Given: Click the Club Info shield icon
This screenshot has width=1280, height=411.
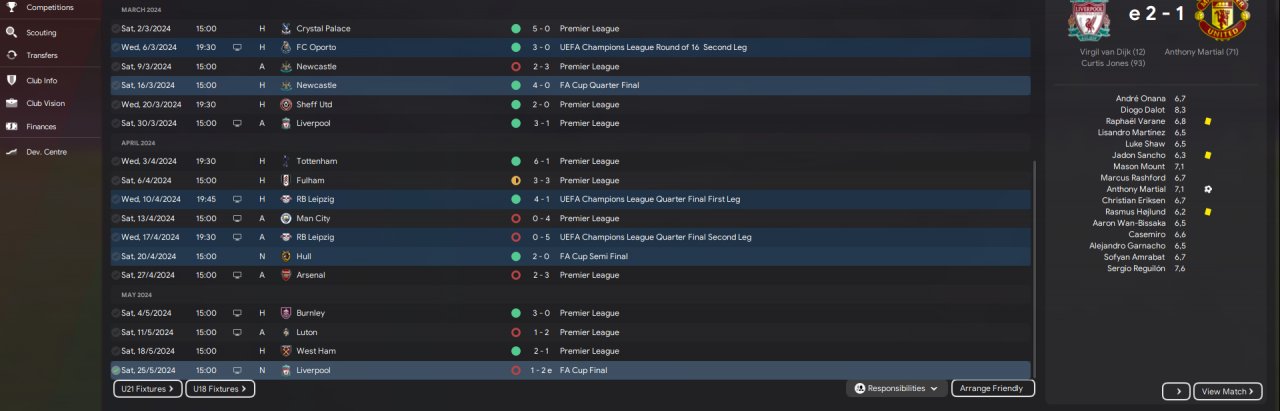Looking at the screenshot, I should (11, 80).
